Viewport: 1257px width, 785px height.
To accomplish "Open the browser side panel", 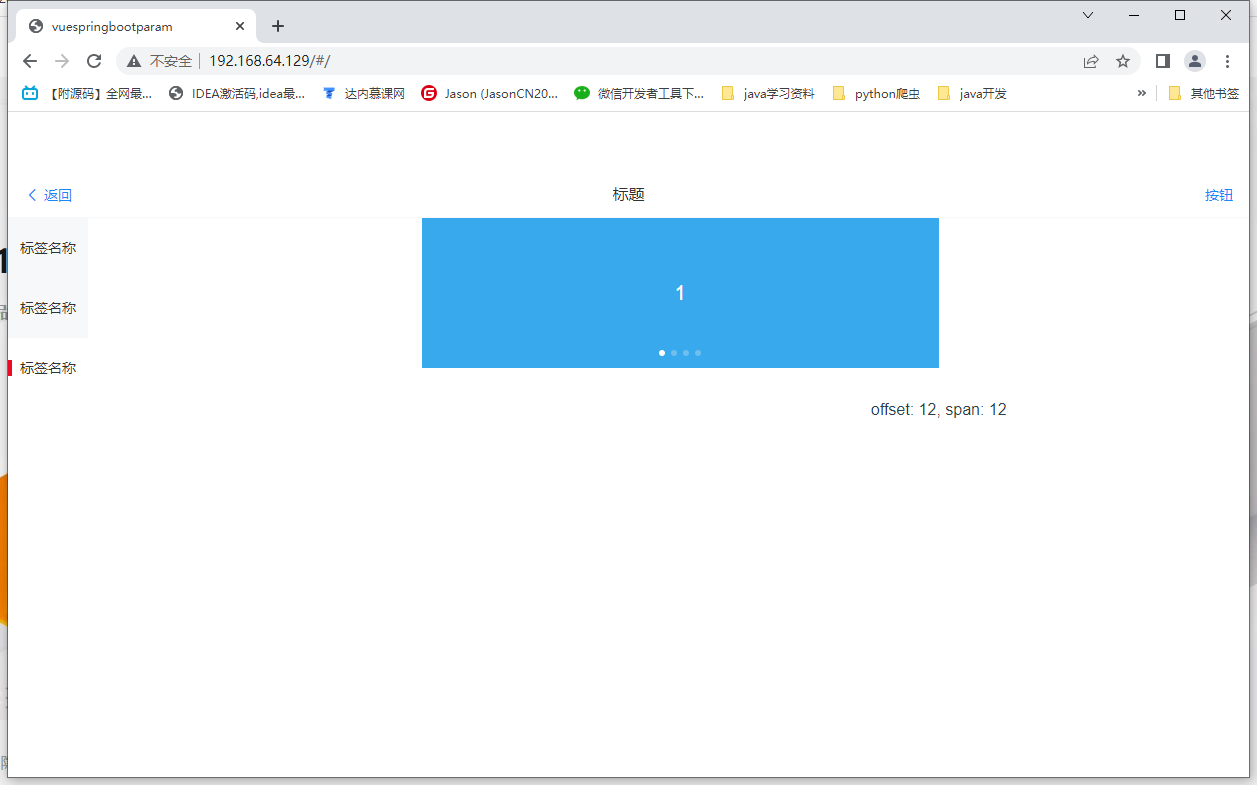I will click(x=1162, y=61).
